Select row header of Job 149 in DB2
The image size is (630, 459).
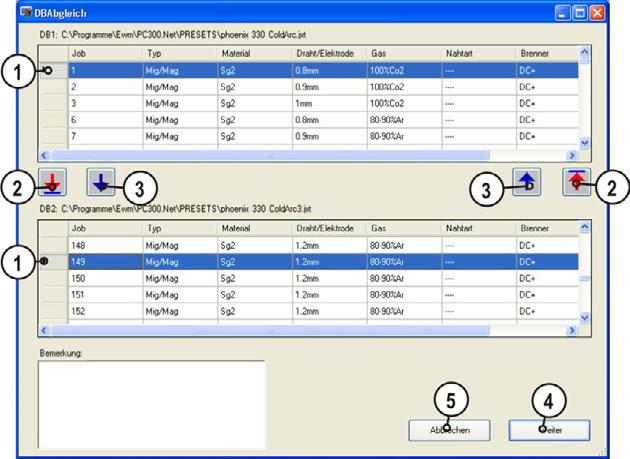pos(53,262)
